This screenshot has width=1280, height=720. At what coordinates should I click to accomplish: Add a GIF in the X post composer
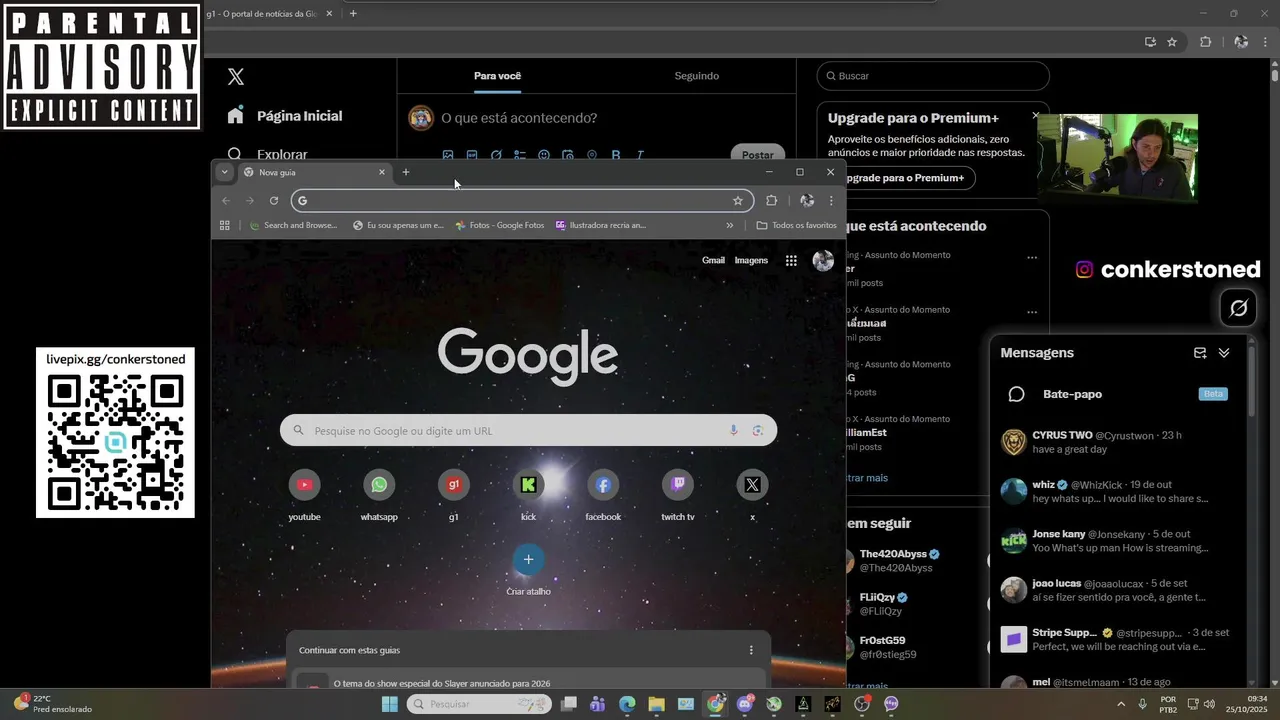click(472, 155)
